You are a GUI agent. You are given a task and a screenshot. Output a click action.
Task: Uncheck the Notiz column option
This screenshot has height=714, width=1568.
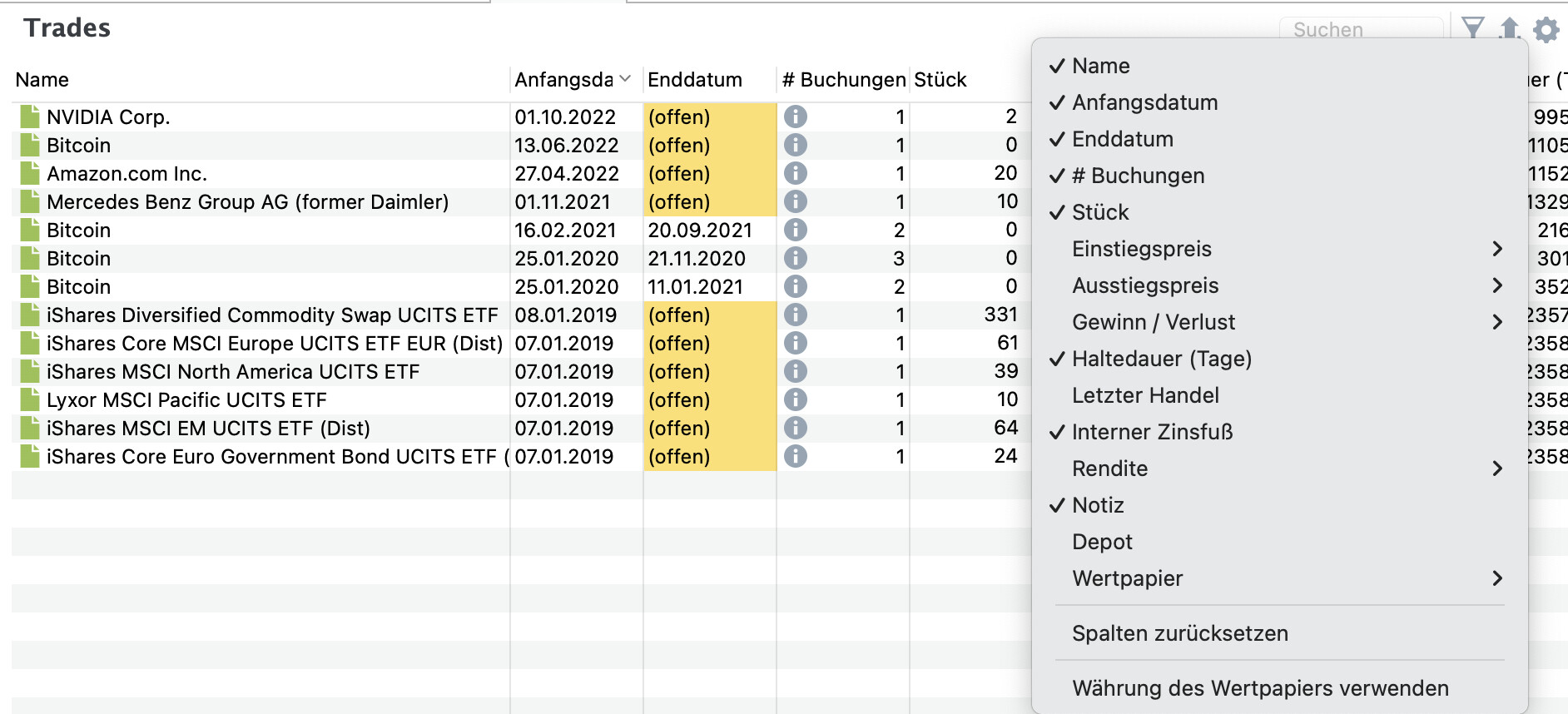[x=1279, y=505]
